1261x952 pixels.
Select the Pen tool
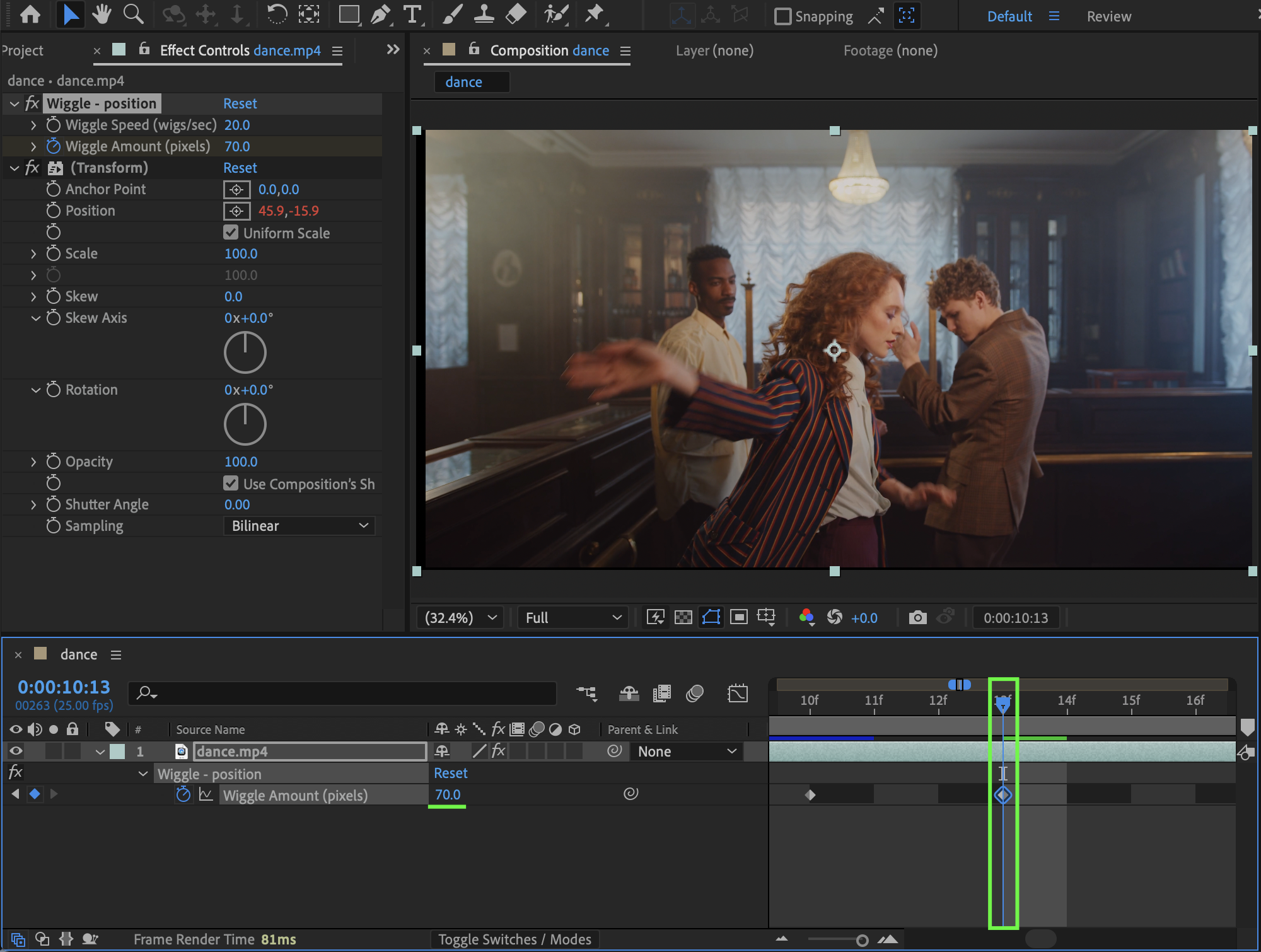point(380,14)
